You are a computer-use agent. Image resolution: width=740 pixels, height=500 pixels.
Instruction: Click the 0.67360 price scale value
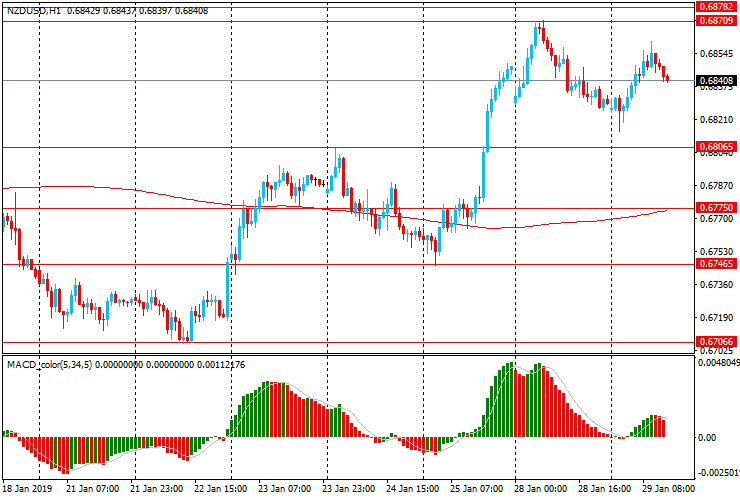(x=716, y=285)
